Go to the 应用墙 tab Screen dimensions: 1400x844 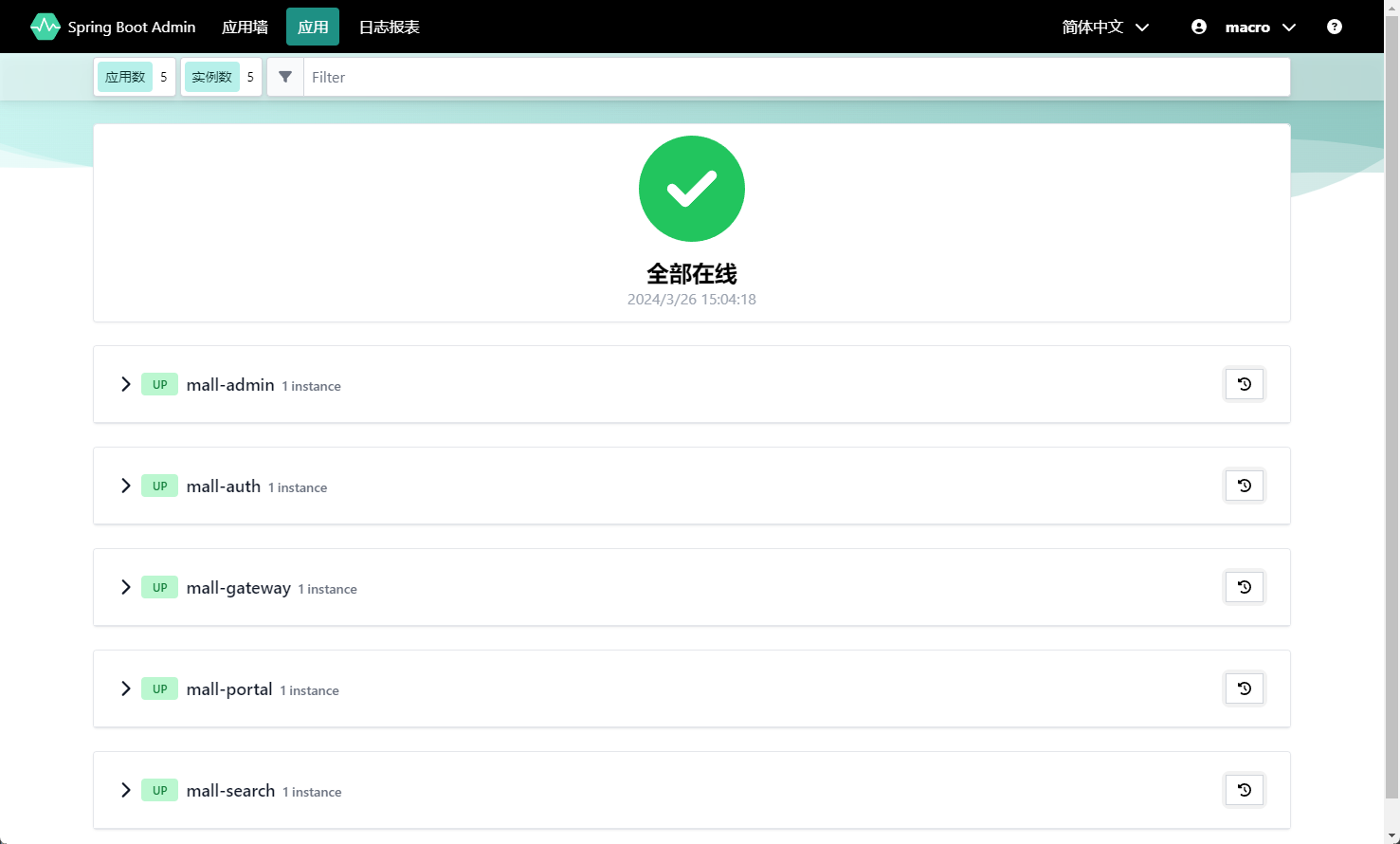click(245, 27)
